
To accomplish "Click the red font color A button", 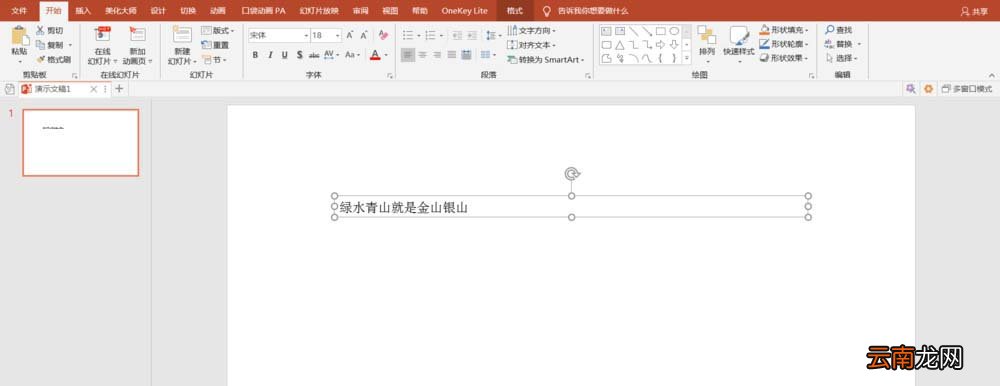I will click(375, 55).
